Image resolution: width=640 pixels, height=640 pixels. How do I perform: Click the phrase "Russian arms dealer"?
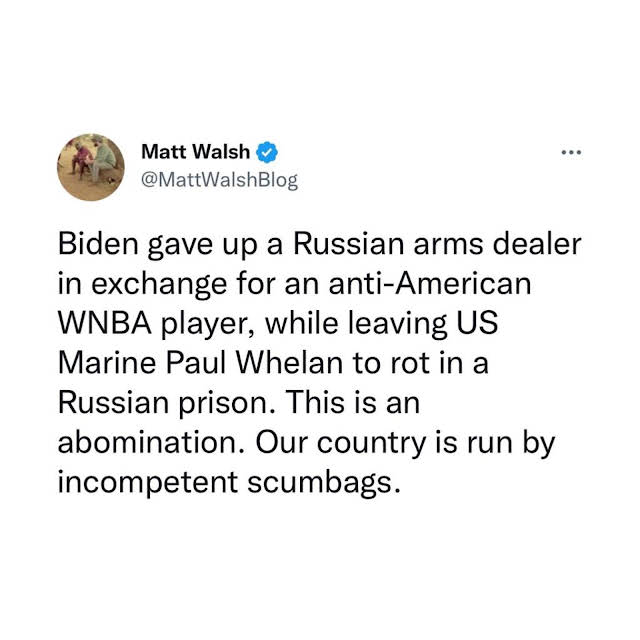437,244
